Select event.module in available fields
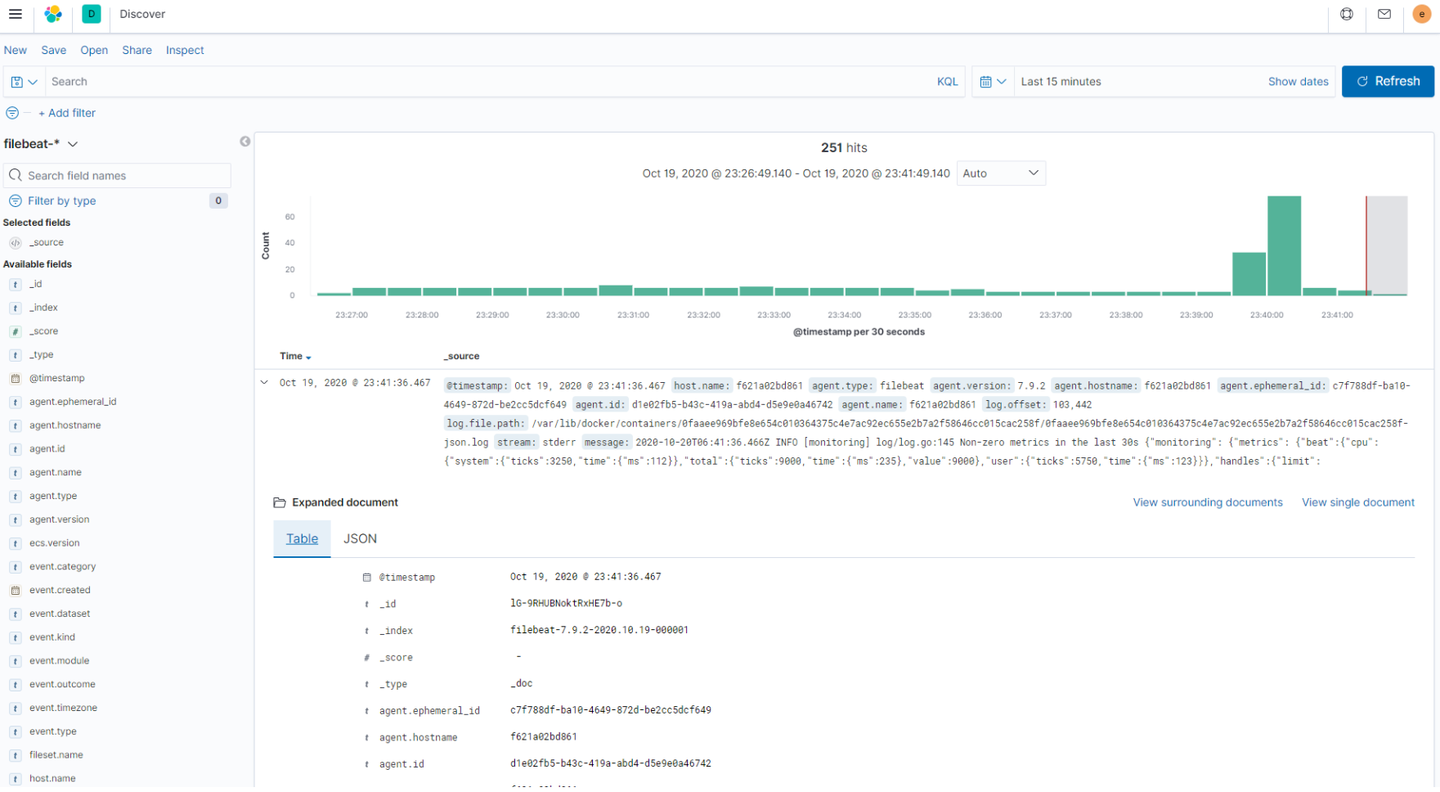Screen dimensions: 1440x792 (x=59, y=661)
